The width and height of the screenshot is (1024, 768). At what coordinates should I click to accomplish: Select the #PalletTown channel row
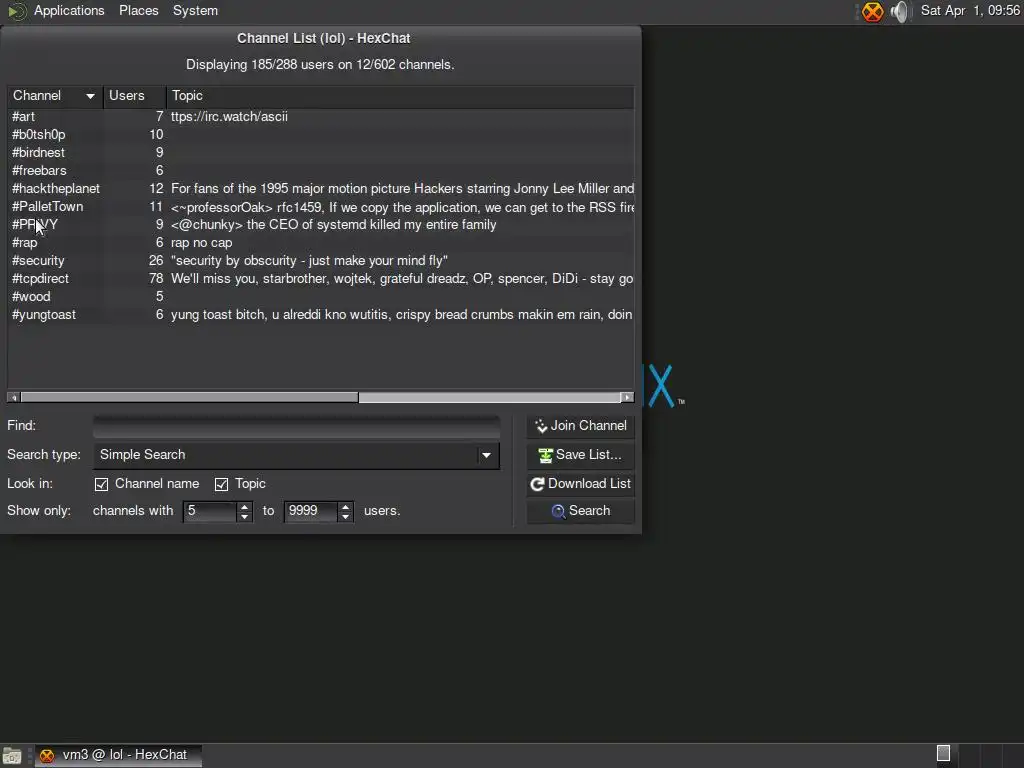pos(320,206)
